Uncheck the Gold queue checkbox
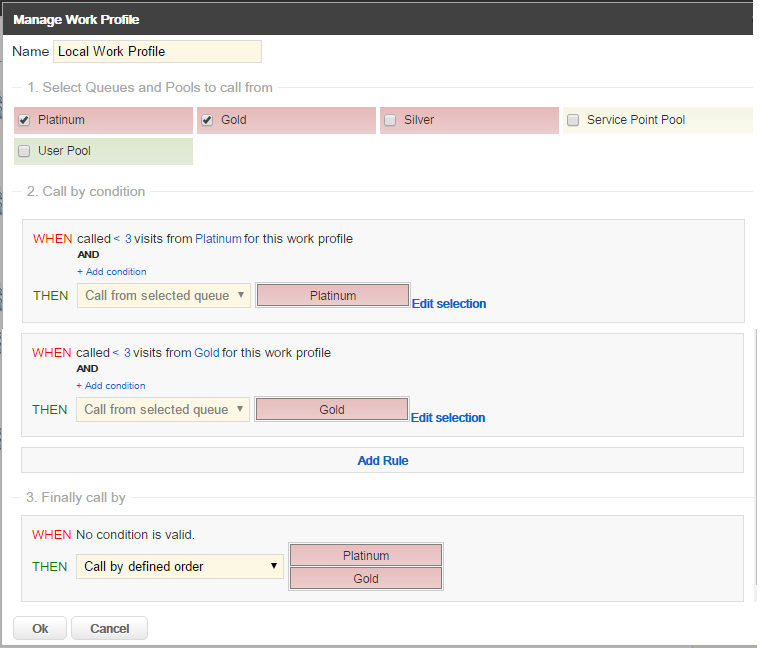The height and width of the screenshot is (648, 760). pos(207,120)
